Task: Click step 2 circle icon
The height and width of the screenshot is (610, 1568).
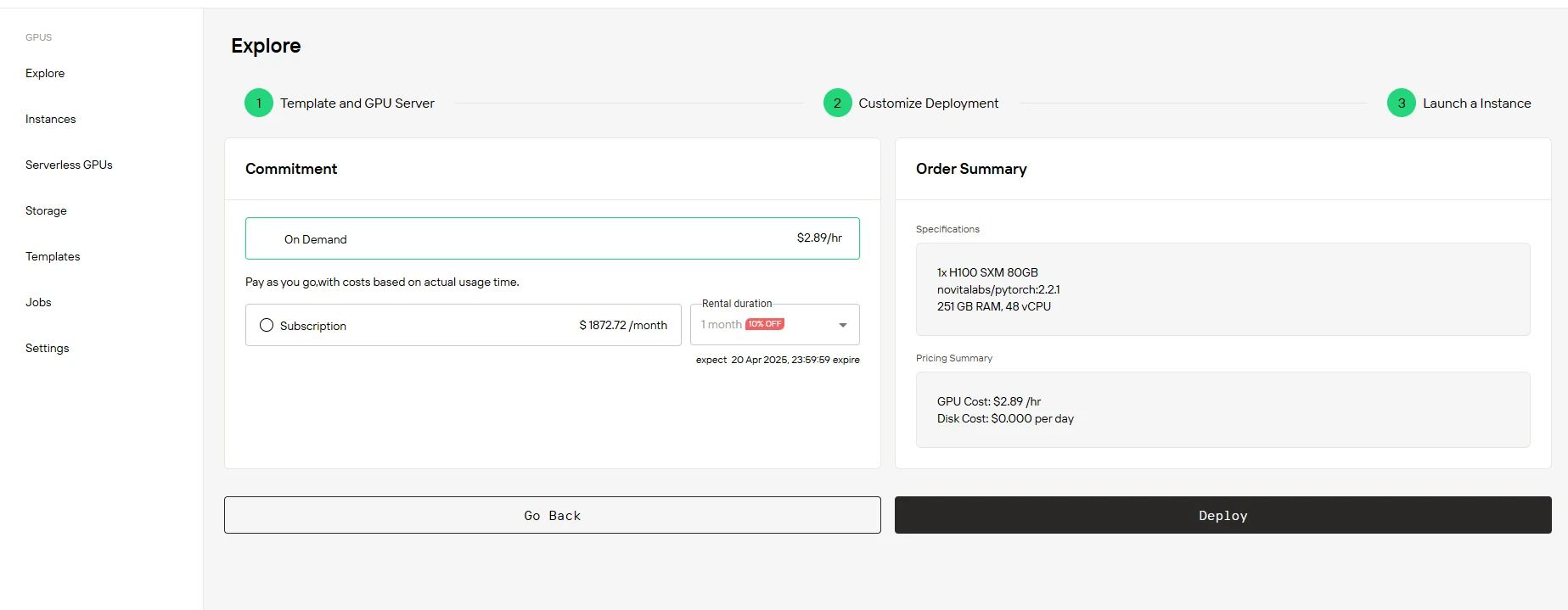Action: pos(837,103)
